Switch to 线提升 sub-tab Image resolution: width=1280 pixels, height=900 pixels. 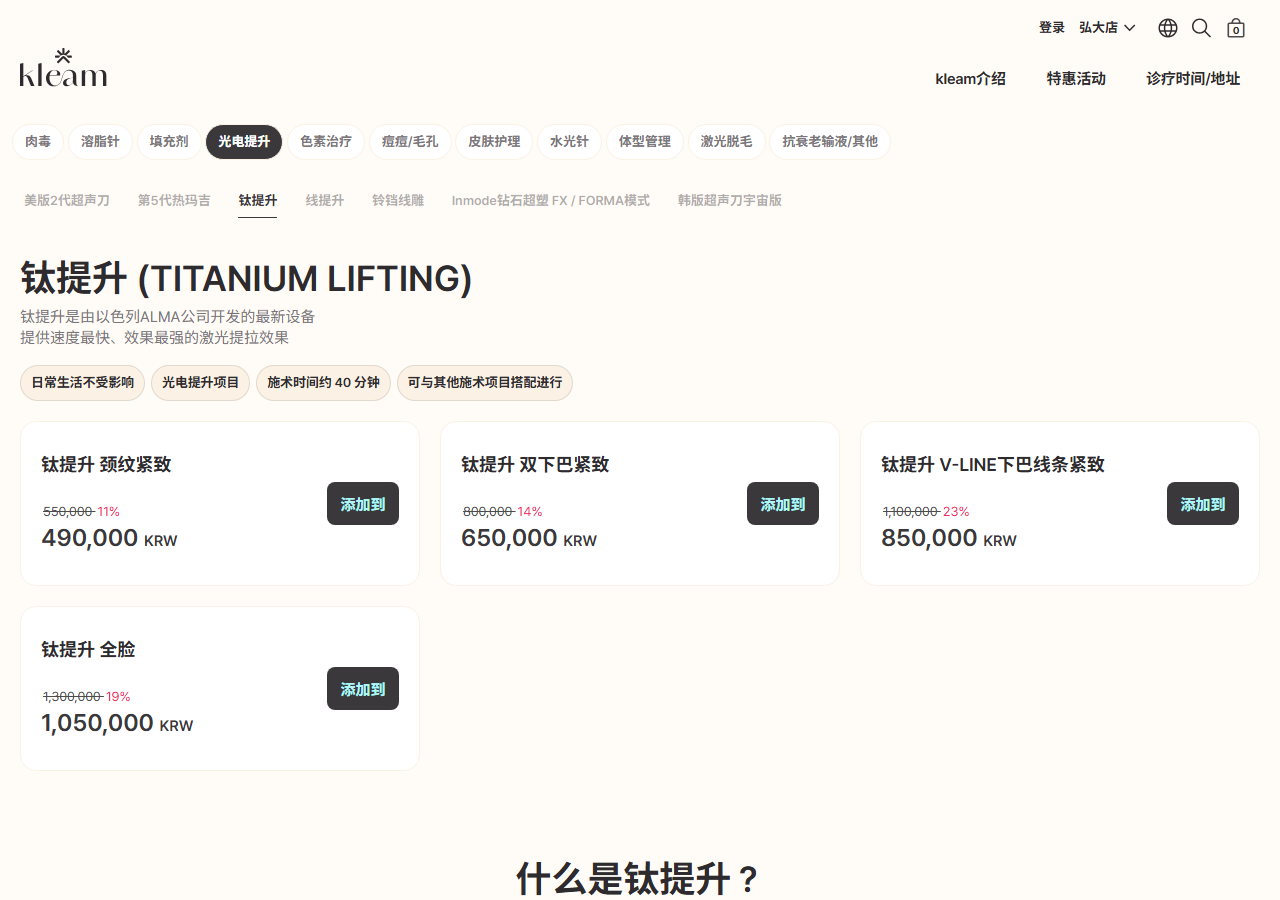[x=325, y=200]
